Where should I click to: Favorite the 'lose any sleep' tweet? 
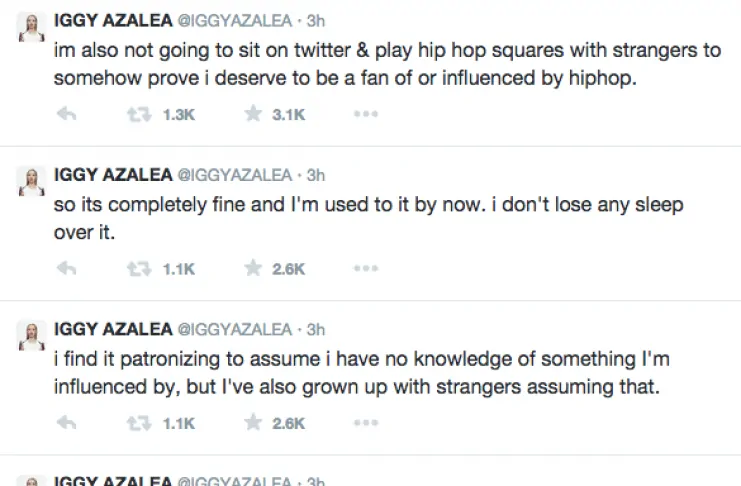253,268
